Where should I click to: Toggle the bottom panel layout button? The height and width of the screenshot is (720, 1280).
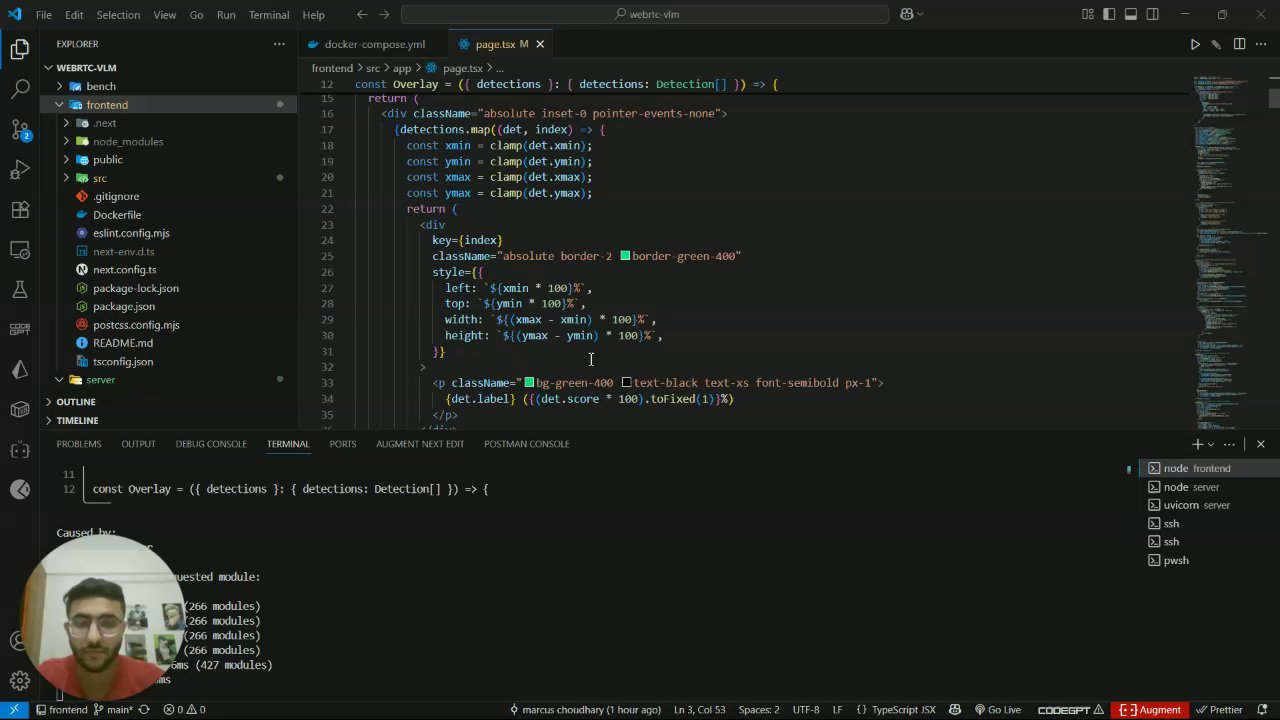(x=1131, y=15)
